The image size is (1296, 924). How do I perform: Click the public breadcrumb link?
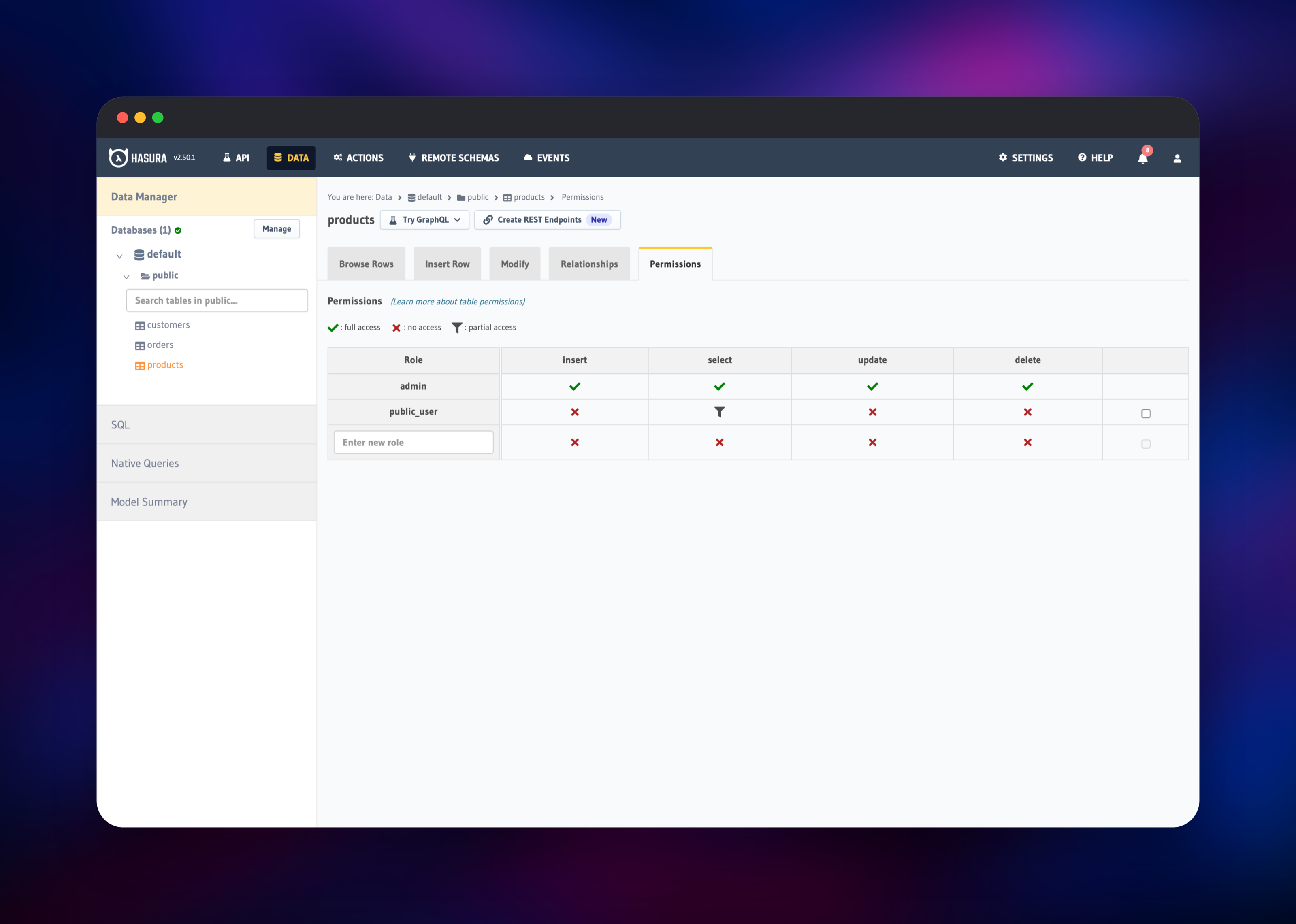pos(478,198)
